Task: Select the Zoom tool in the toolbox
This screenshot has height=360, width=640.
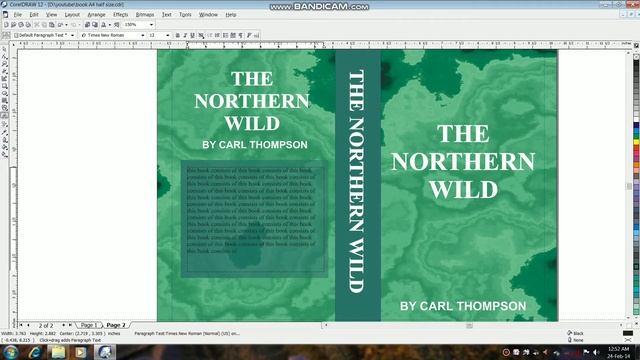Action: click(5, 63)
